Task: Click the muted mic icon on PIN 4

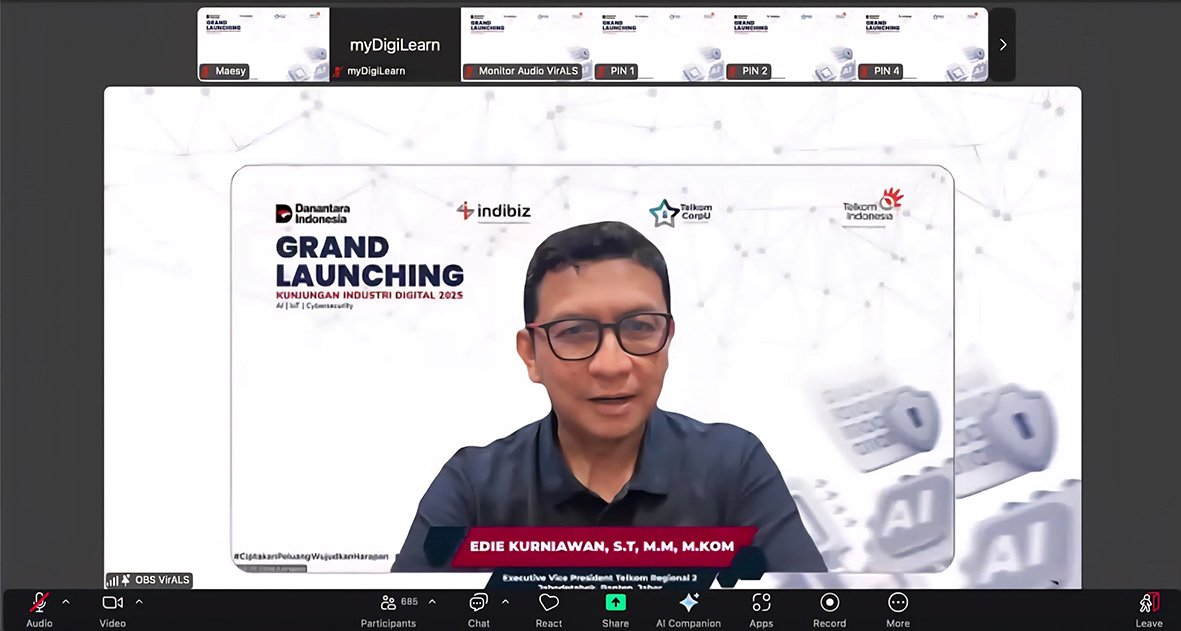Action: (865, 72)
